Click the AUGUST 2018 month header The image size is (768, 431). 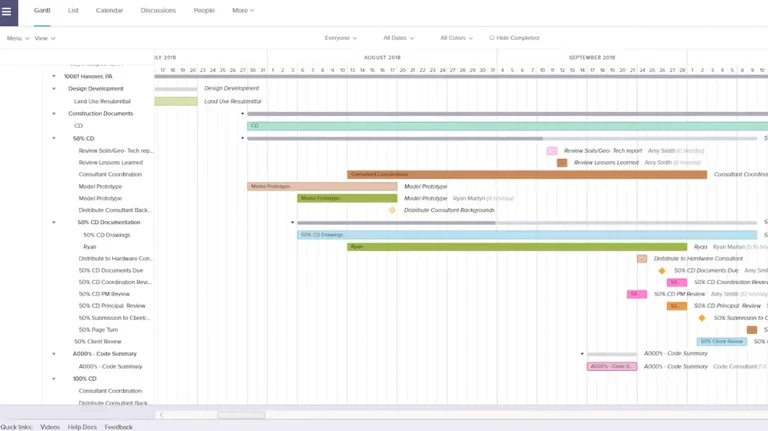[382, 57]
